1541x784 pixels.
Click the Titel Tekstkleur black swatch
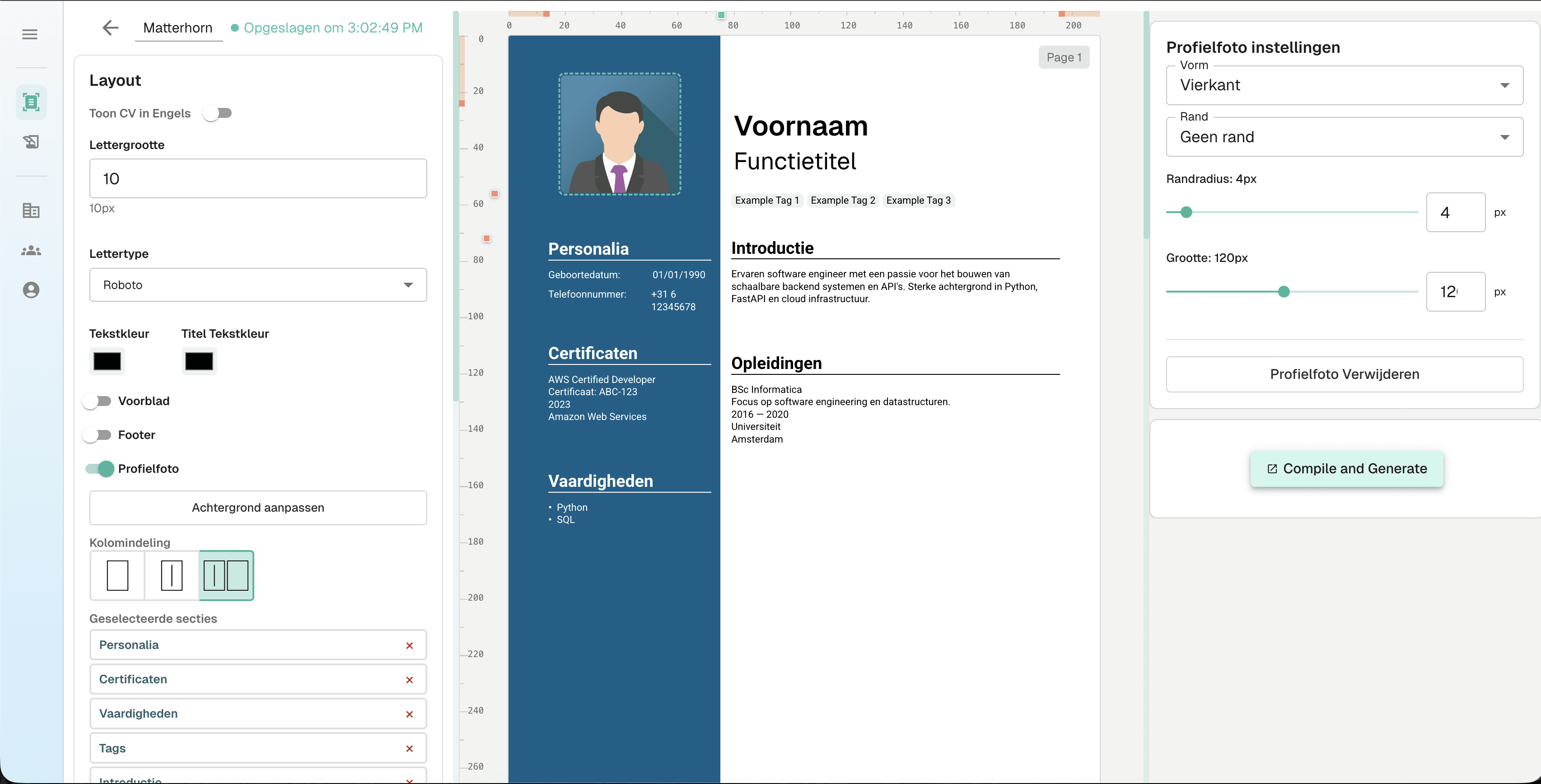coord(199,361)
